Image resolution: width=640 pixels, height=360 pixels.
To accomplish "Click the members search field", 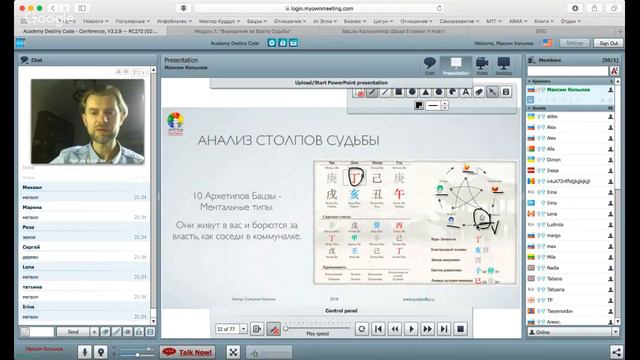I will [568, 71].
